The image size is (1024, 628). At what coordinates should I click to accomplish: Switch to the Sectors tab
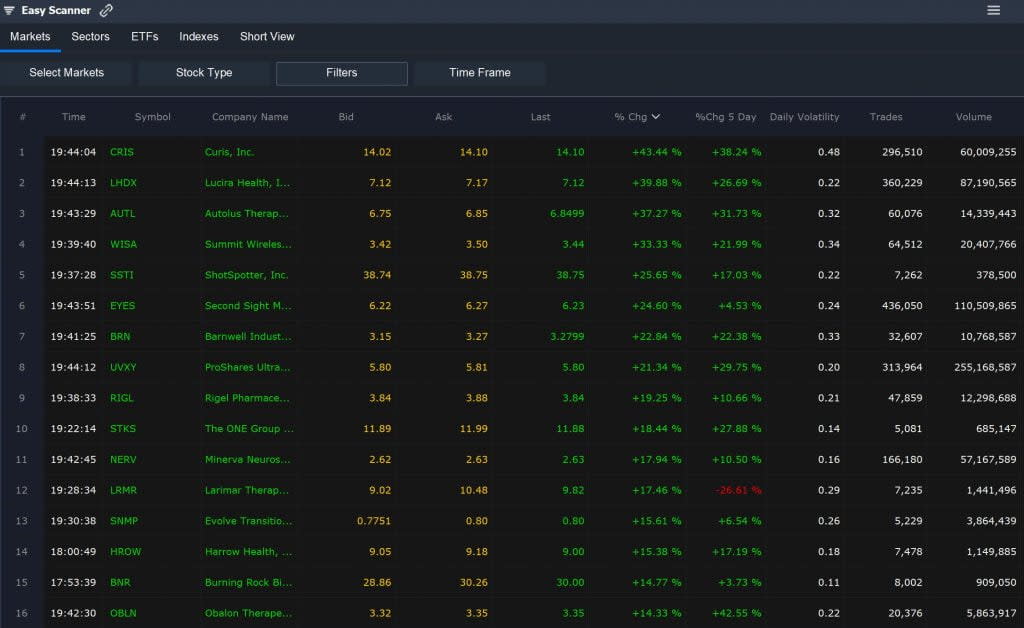[90, 36]
